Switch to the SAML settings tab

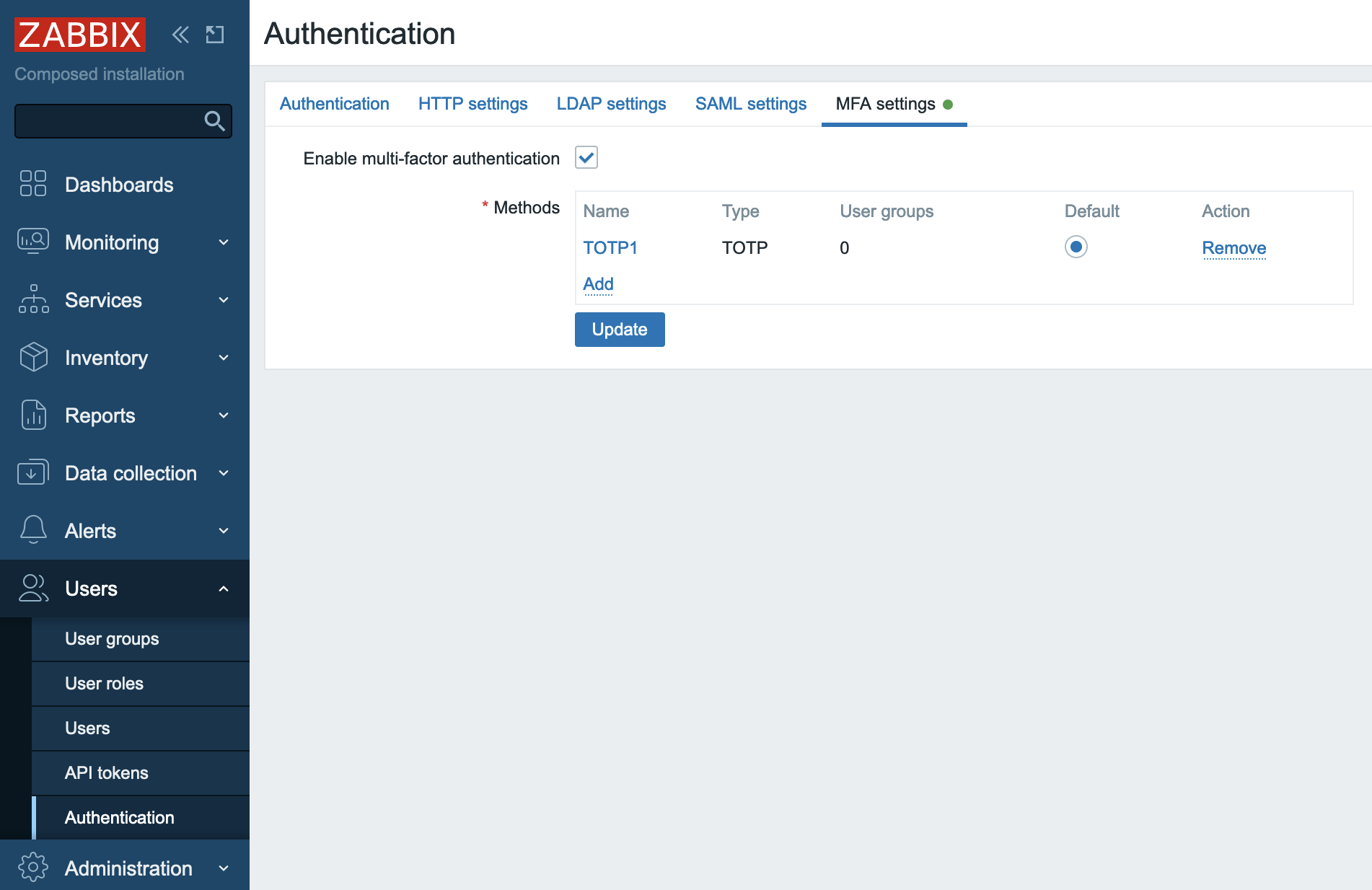750,104
